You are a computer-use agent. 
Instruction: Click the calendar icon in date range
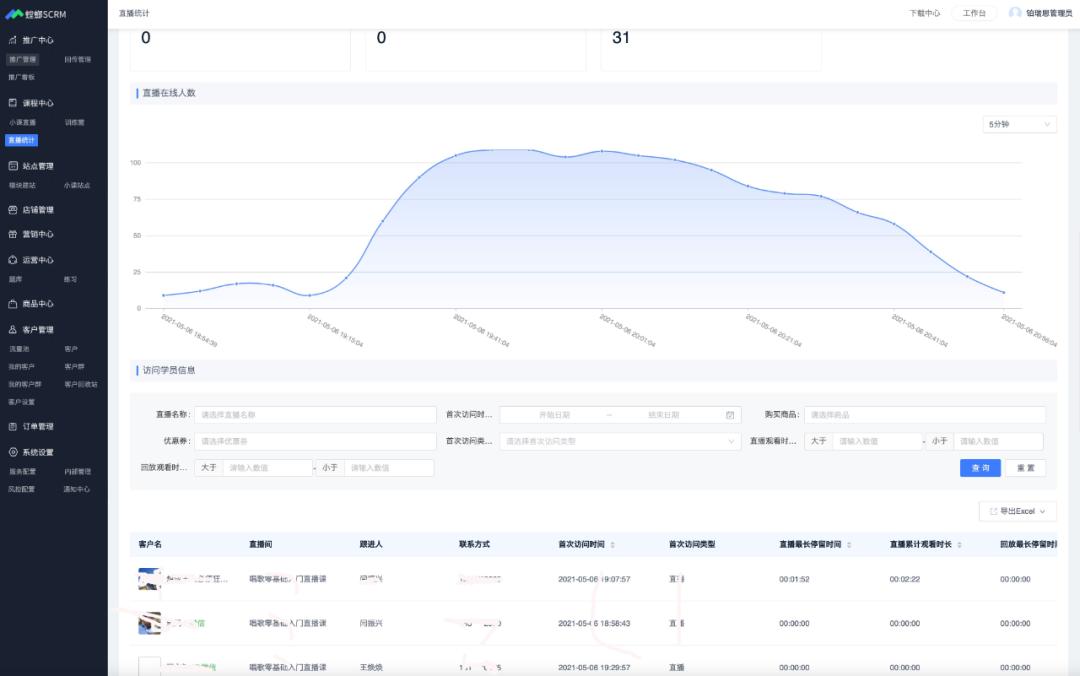point(730,415)
